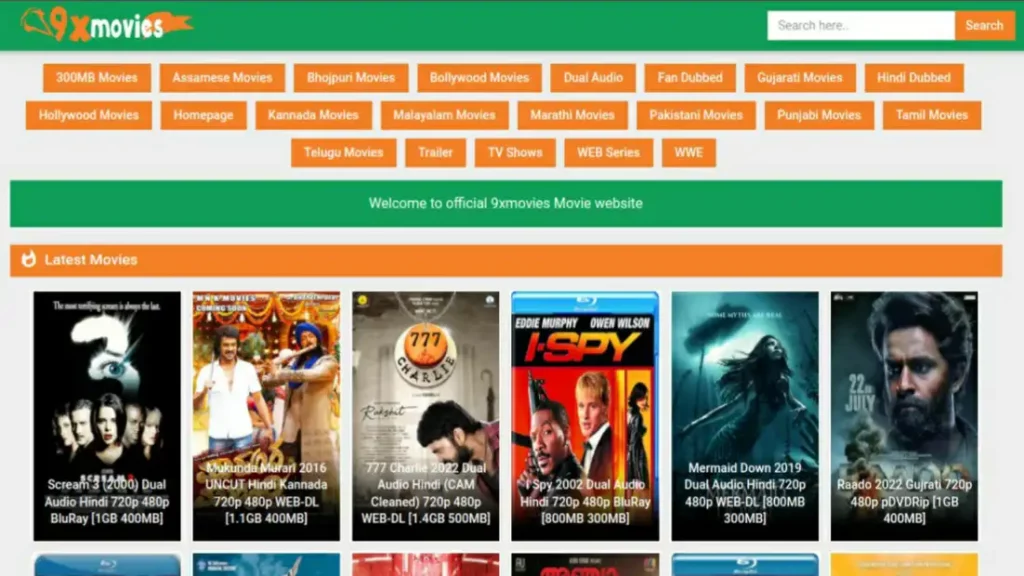Open the Mermaid Down 2019 movie poster

click(x=745, y=416)
